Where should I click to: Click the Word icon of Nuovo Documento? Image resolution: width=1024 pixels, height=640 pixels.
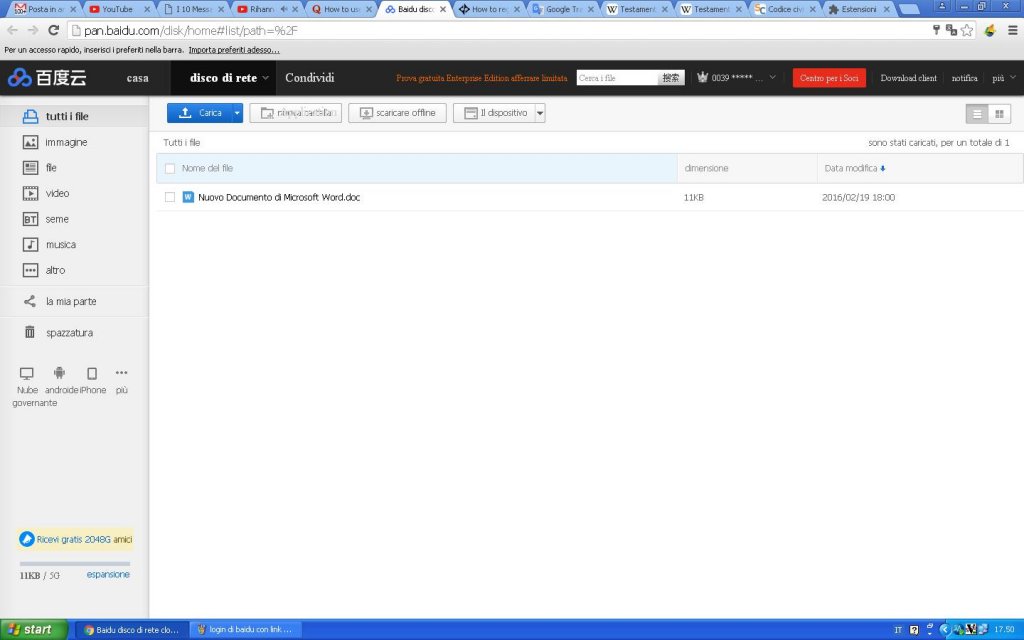188,197
